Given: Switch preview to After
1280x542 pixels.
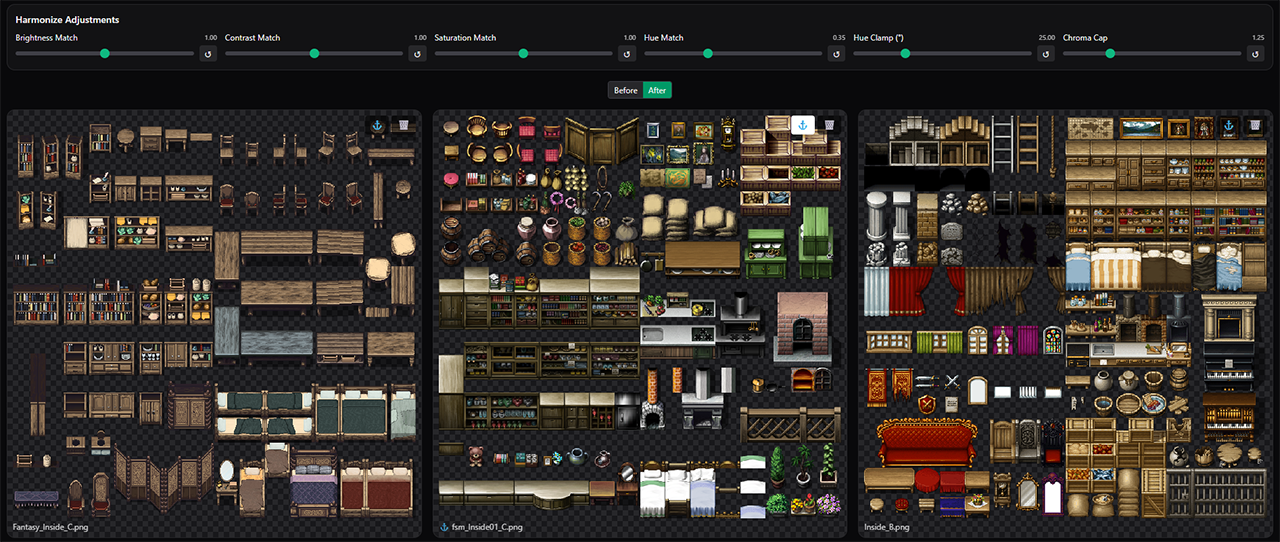Looking at the screenshot, I should [657, 90].
